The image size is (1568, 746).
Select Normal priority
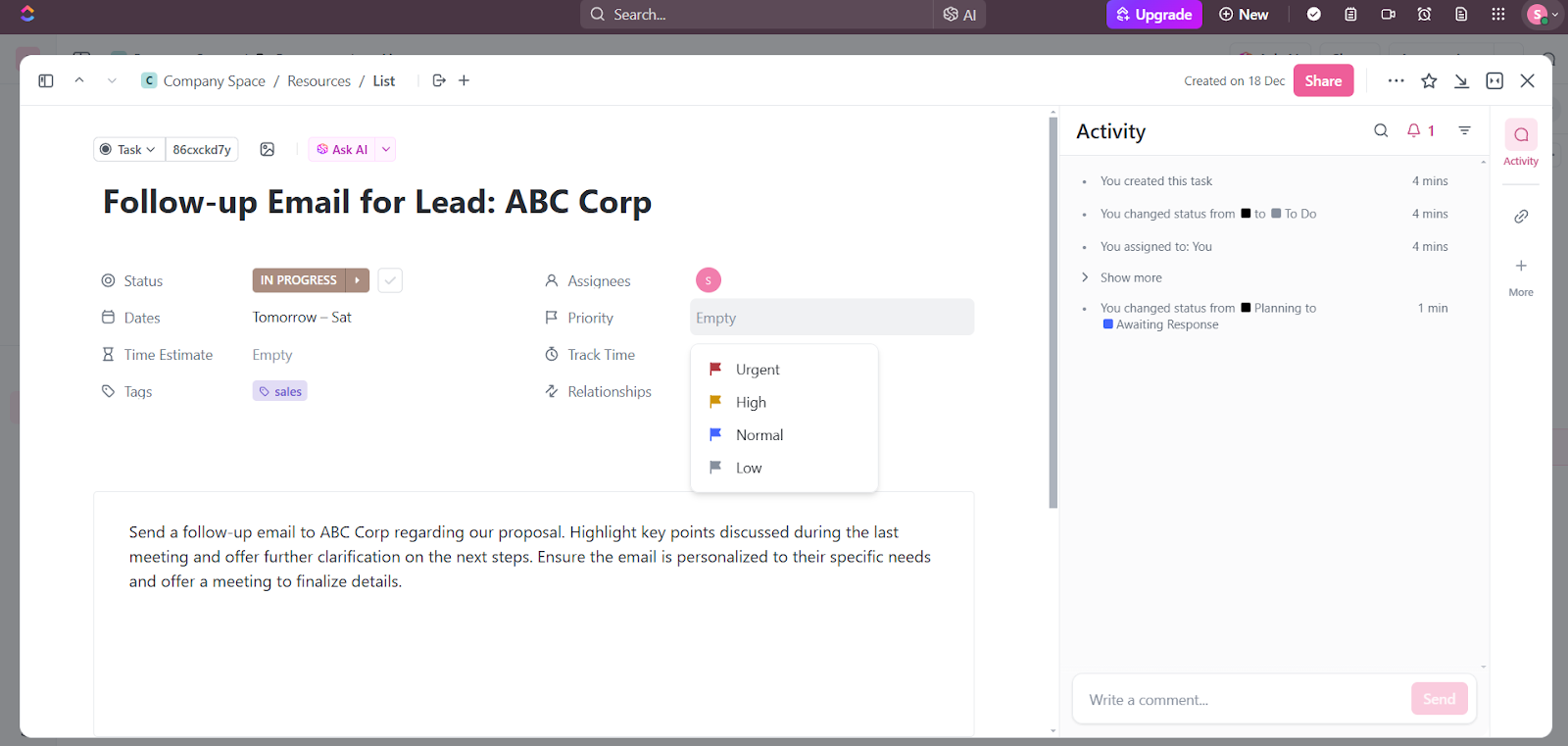[784, 435]
